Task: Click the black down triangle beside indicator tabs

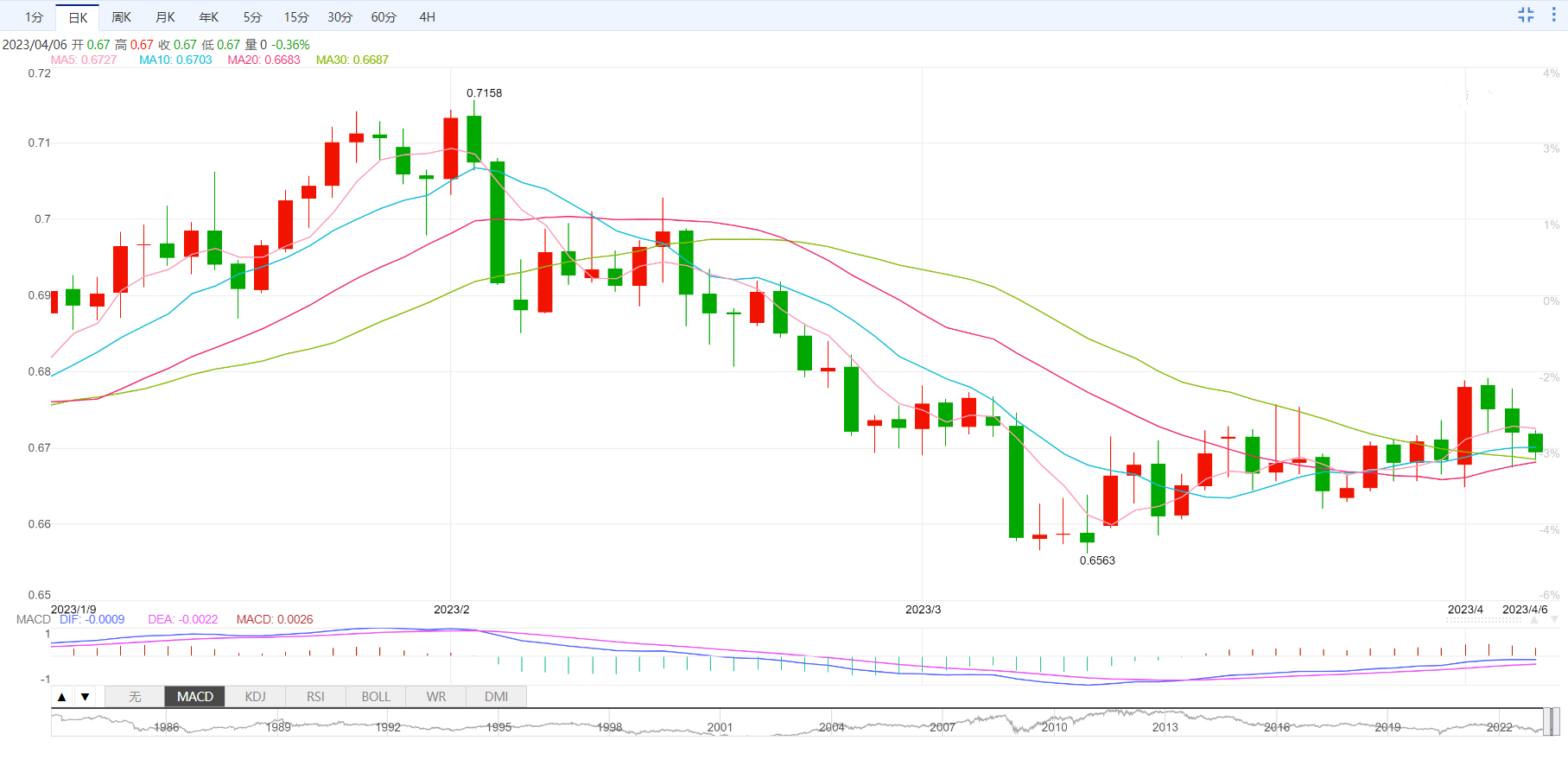Action: 85,697
